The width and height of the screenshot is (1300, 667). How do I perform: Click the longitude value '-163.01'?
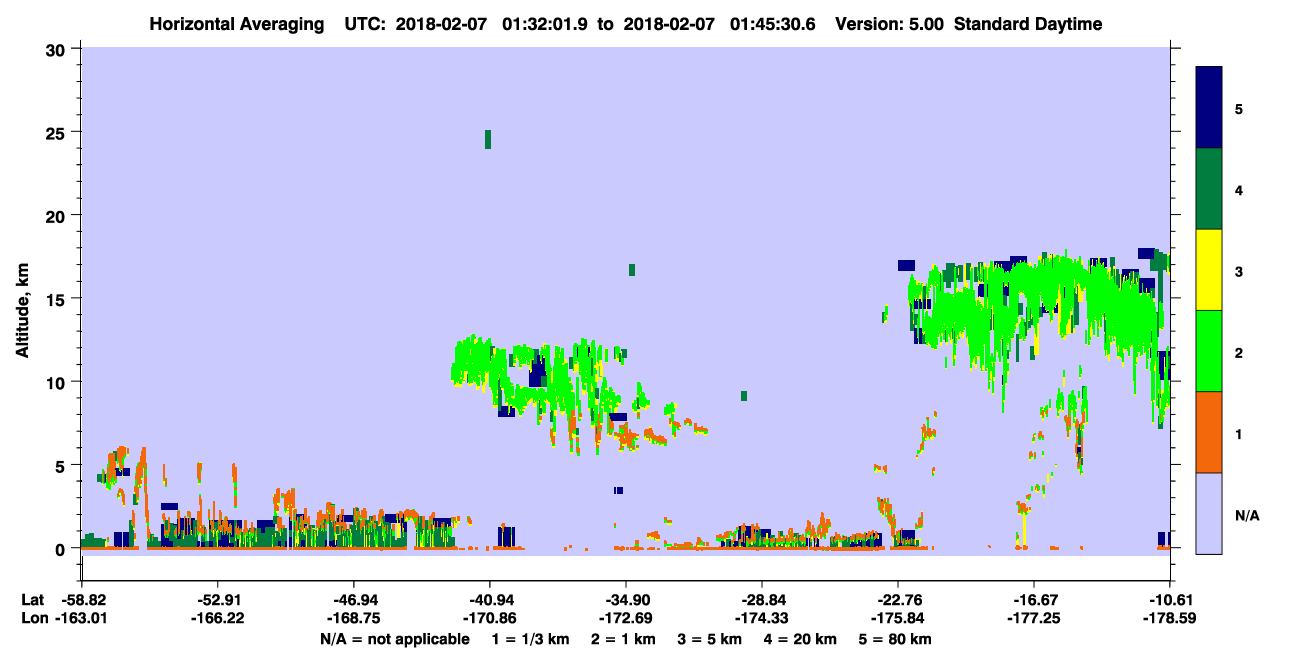tap(81, 618)
